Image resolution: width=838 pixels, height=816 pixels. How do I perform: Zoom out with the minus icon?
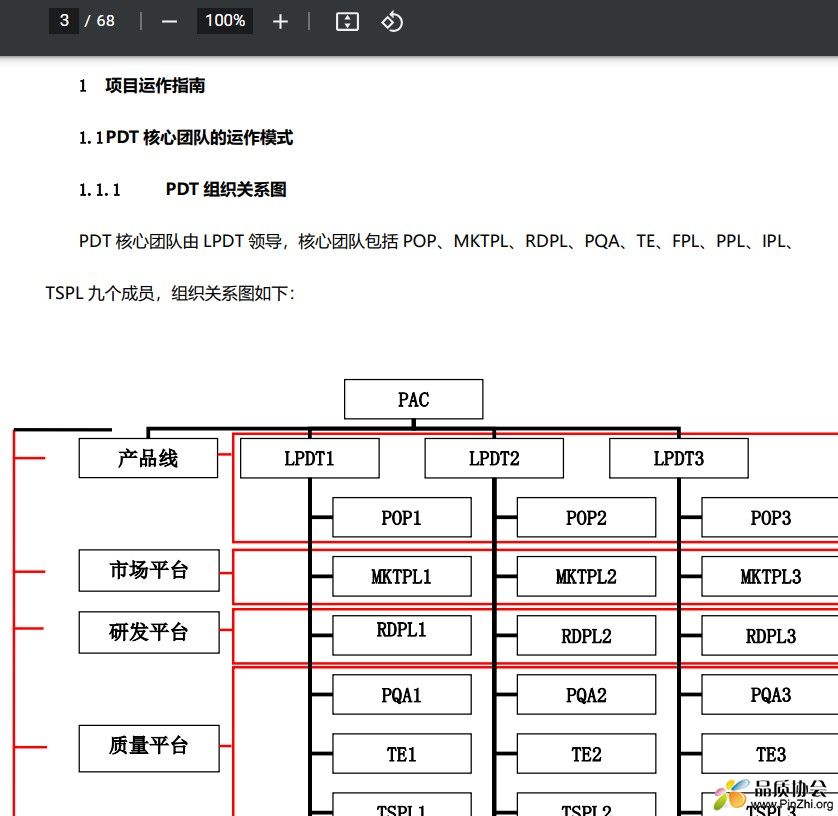pos(169,21)
